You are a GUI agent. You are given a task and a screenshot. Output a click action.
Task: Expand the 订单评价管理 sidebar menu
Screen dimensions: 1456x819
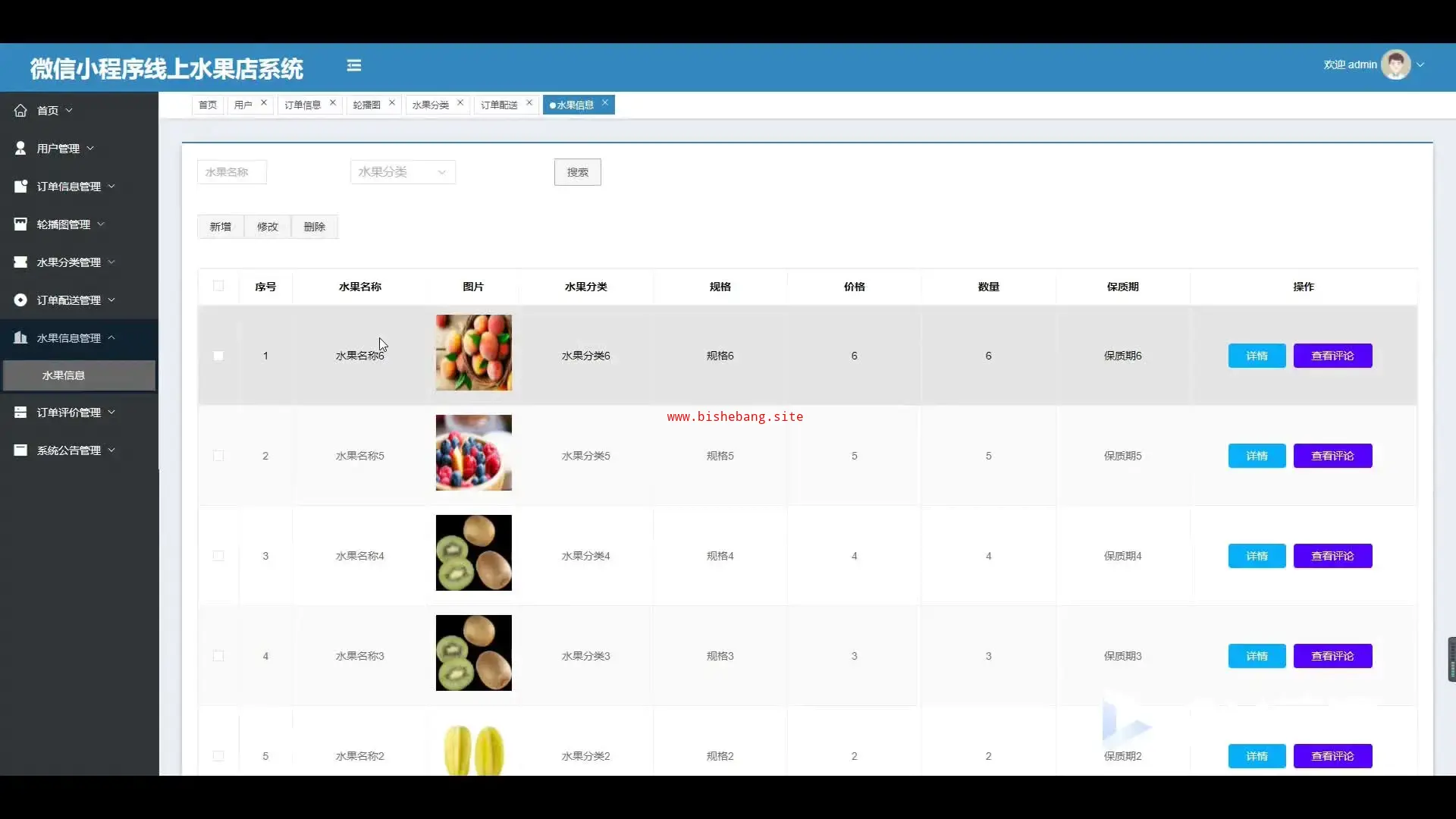(69, 413)
